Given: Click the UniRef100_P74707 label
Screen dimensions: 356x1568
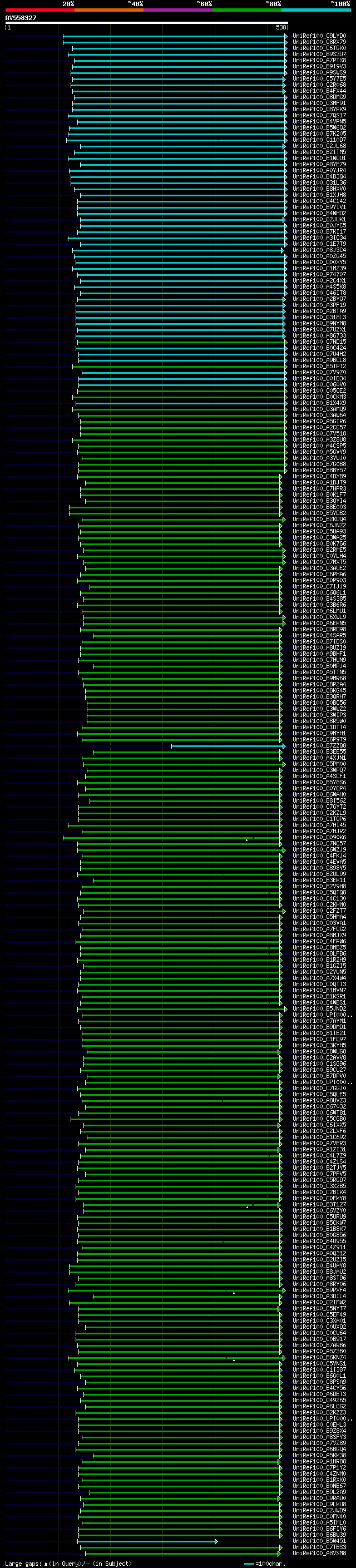Looking at the screenshot, I should [319, 275].
